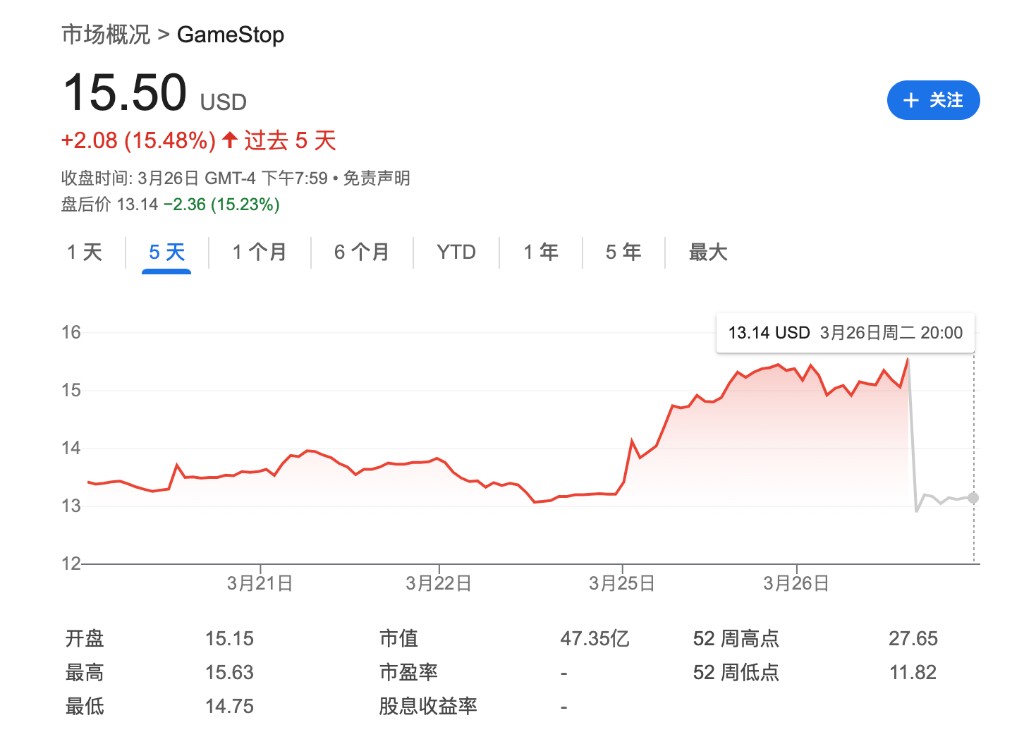
Task: Click the +2.08 (15.48%) change text
Action: click(138, 140)
